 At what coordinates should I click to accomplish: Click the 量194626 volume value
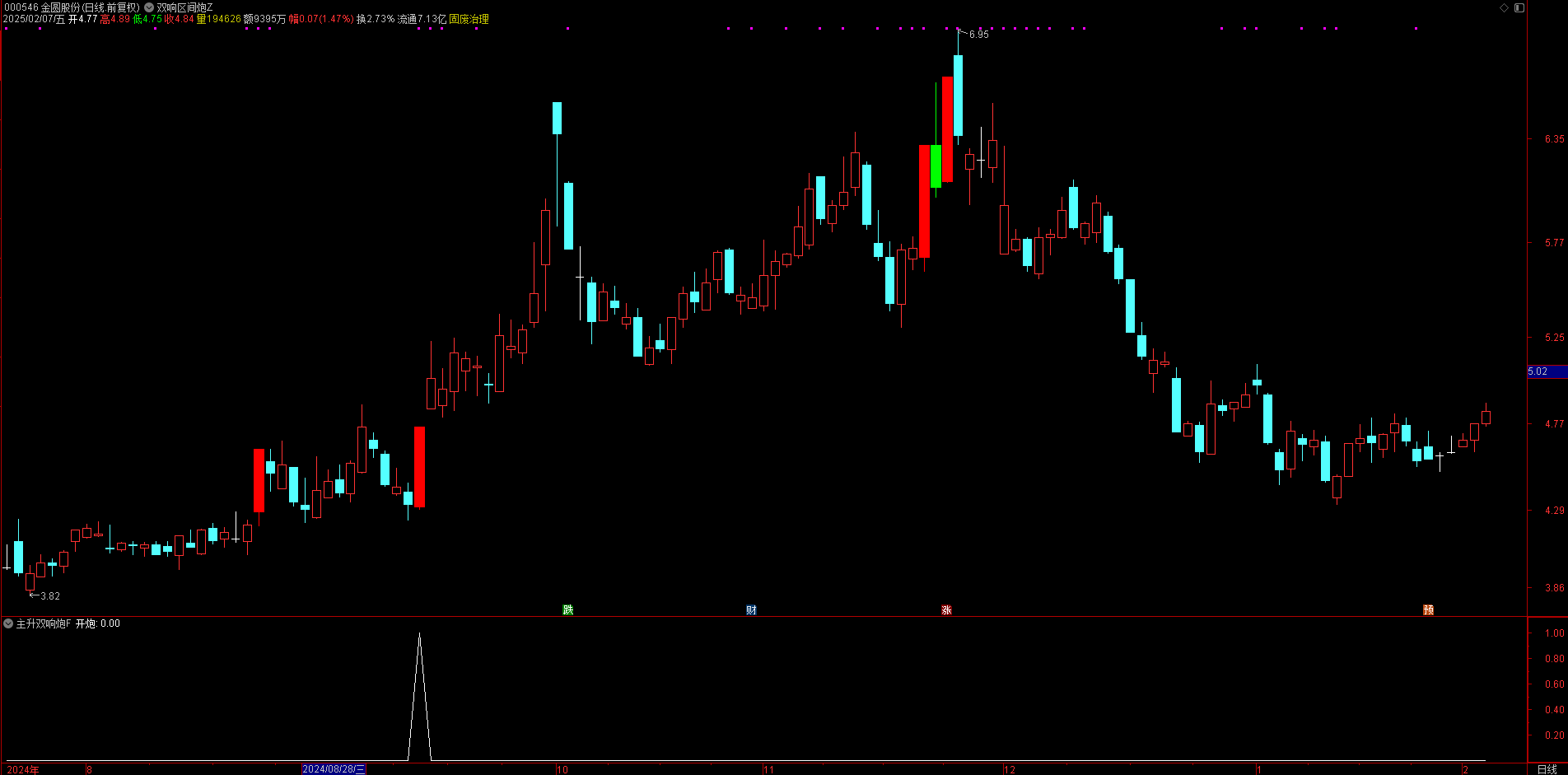[x=218, y=19]
